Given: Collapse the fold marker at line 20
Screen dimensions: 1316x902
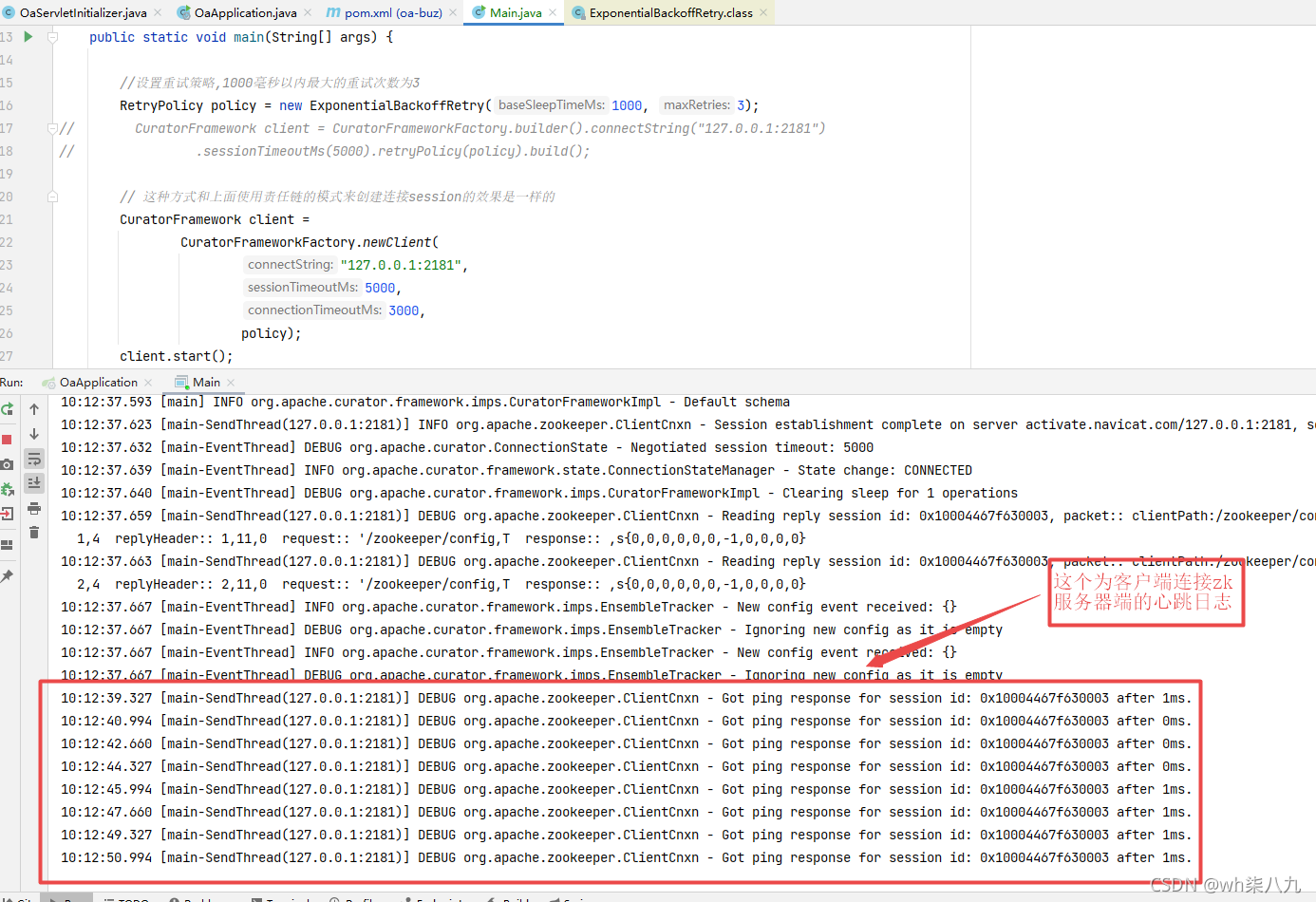Looking at the screenshot, I should tap(53, 197).
